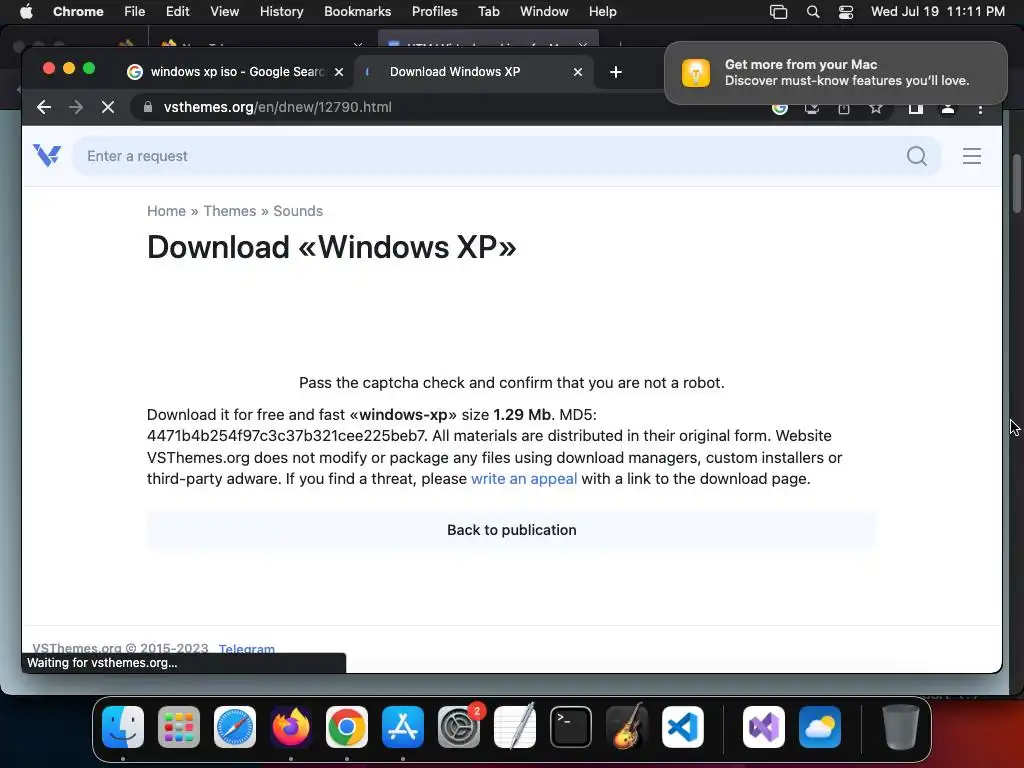This screenshot has height=768, width=1024.
Task: Click the Telegram footer link
Action: click(246, 648)
